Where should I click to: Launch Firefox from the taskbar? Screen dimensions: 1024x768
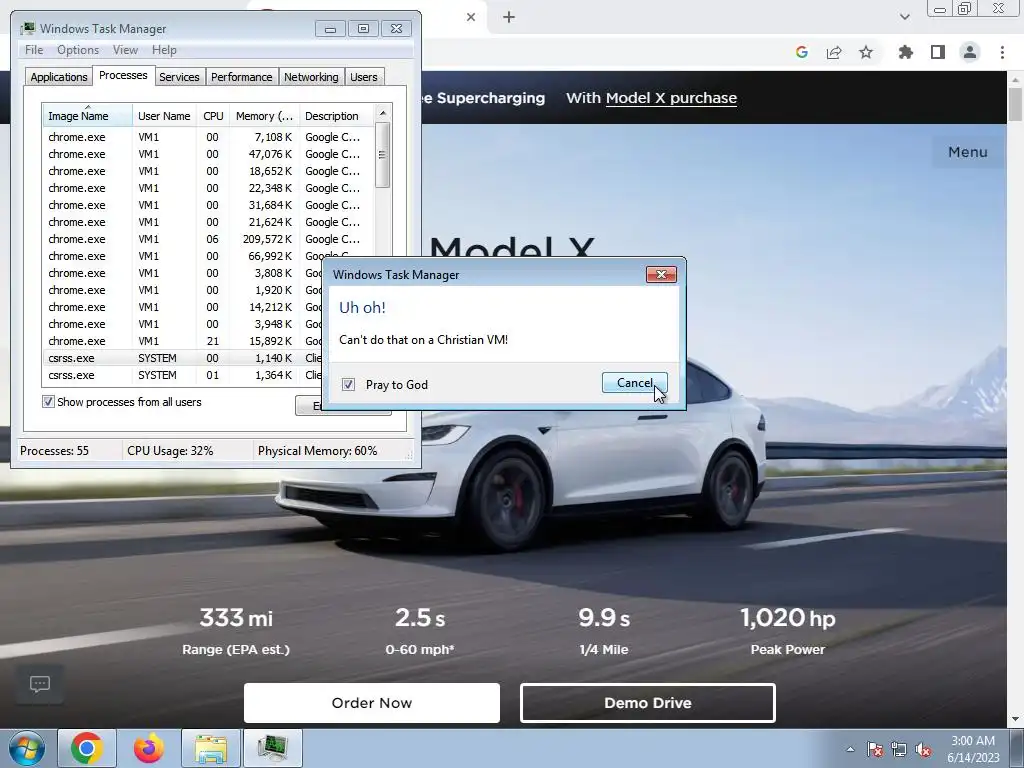click(x=148, y=748)
